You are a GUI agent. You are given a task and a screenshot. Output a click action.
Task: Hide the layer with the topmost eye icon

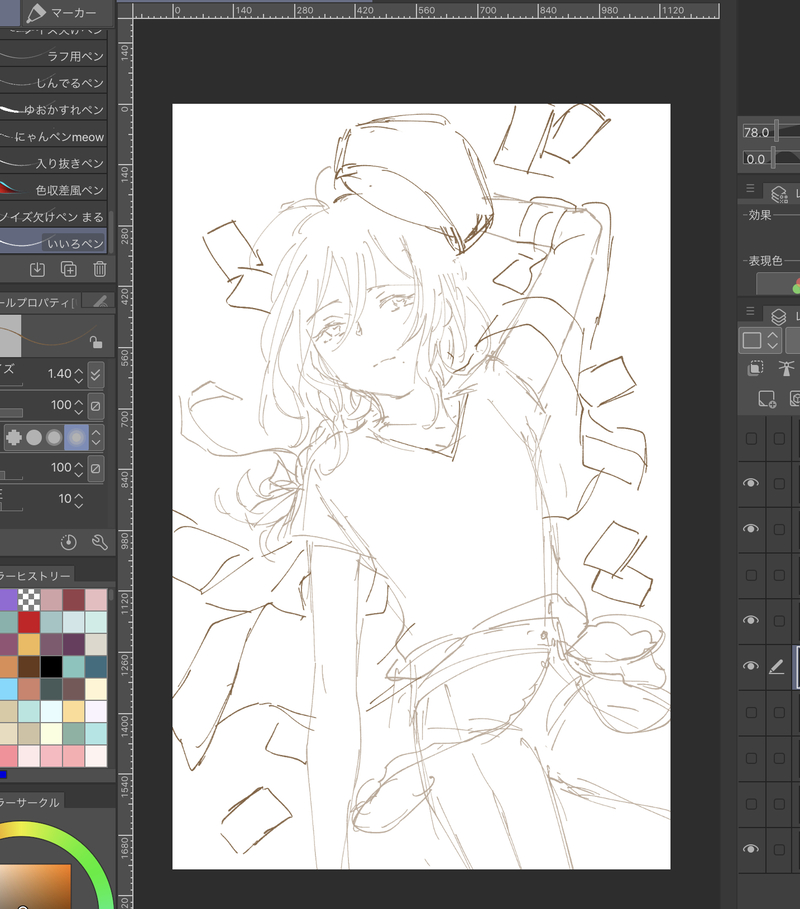pos(751,483)
